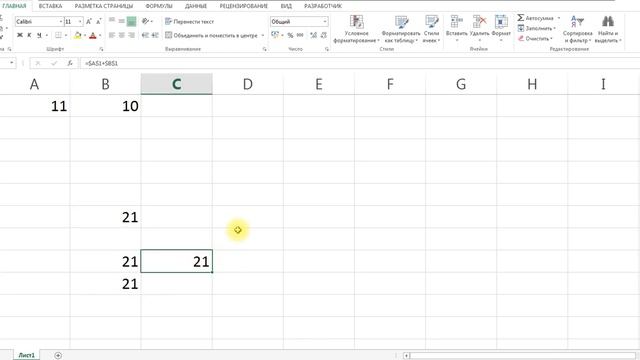This screenshot has width=640, height=360.
Task: Click the formula bar enter checkmark
Action: pos(54,63)
